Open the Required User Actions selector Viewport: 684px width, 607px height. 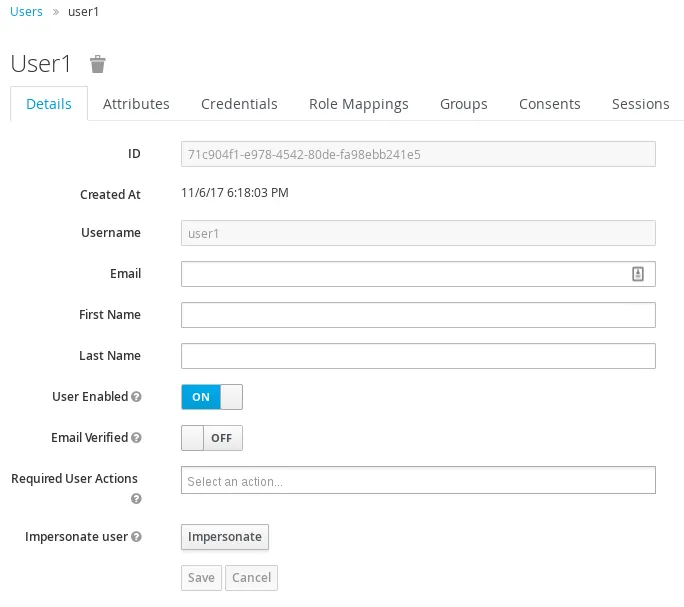coord(418,480)
